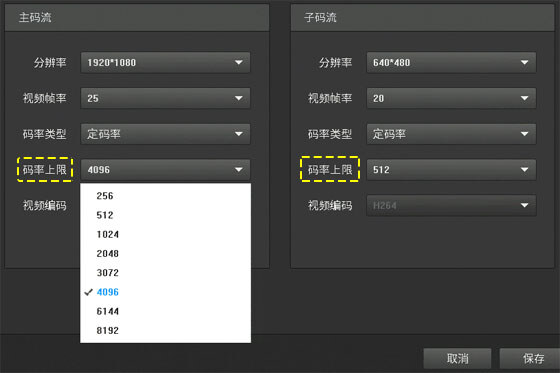The height and width of the screenshot is (373, 560).
Task: Select 6144 bitrate option
Action: click(165, 312)
